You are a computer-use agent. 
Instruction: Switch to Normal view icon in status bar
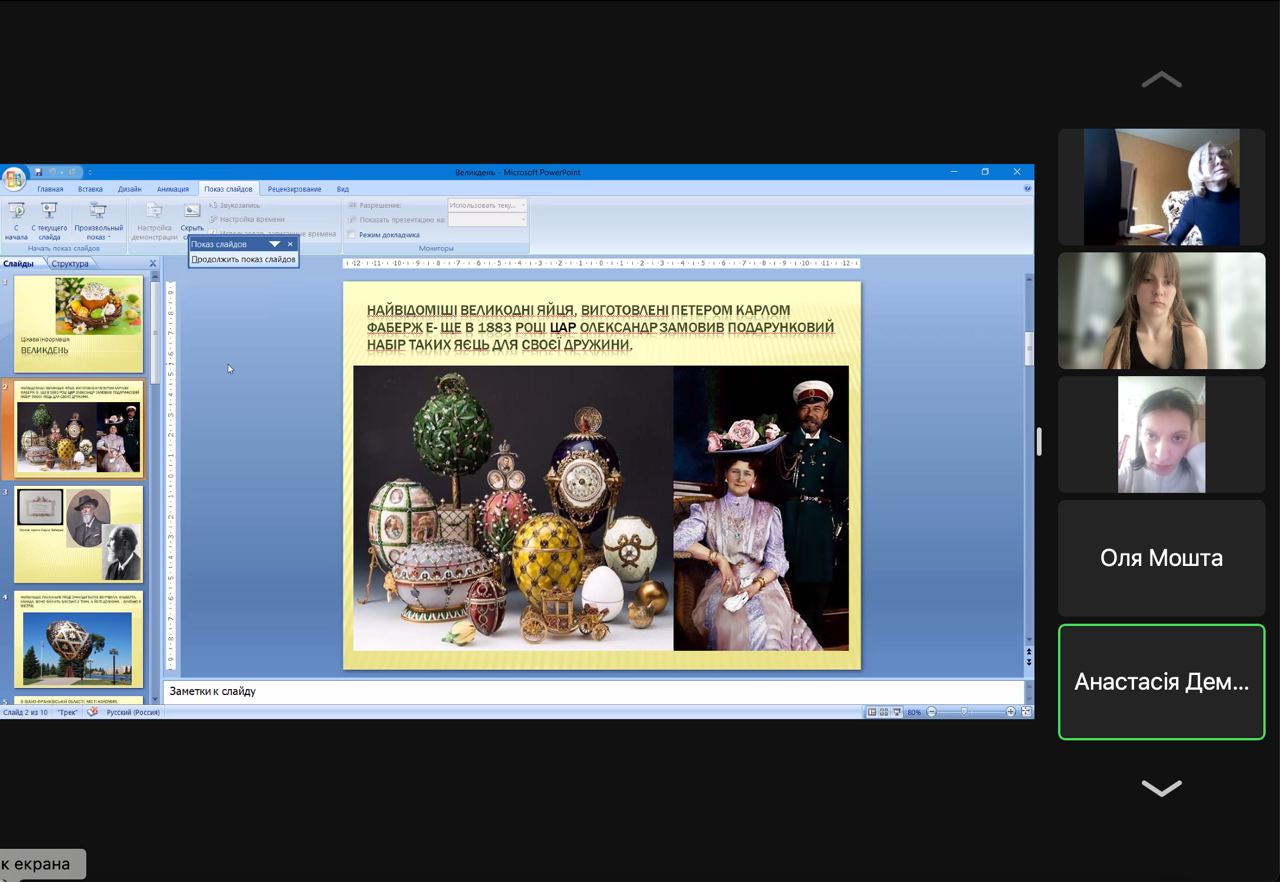(872, 712)
